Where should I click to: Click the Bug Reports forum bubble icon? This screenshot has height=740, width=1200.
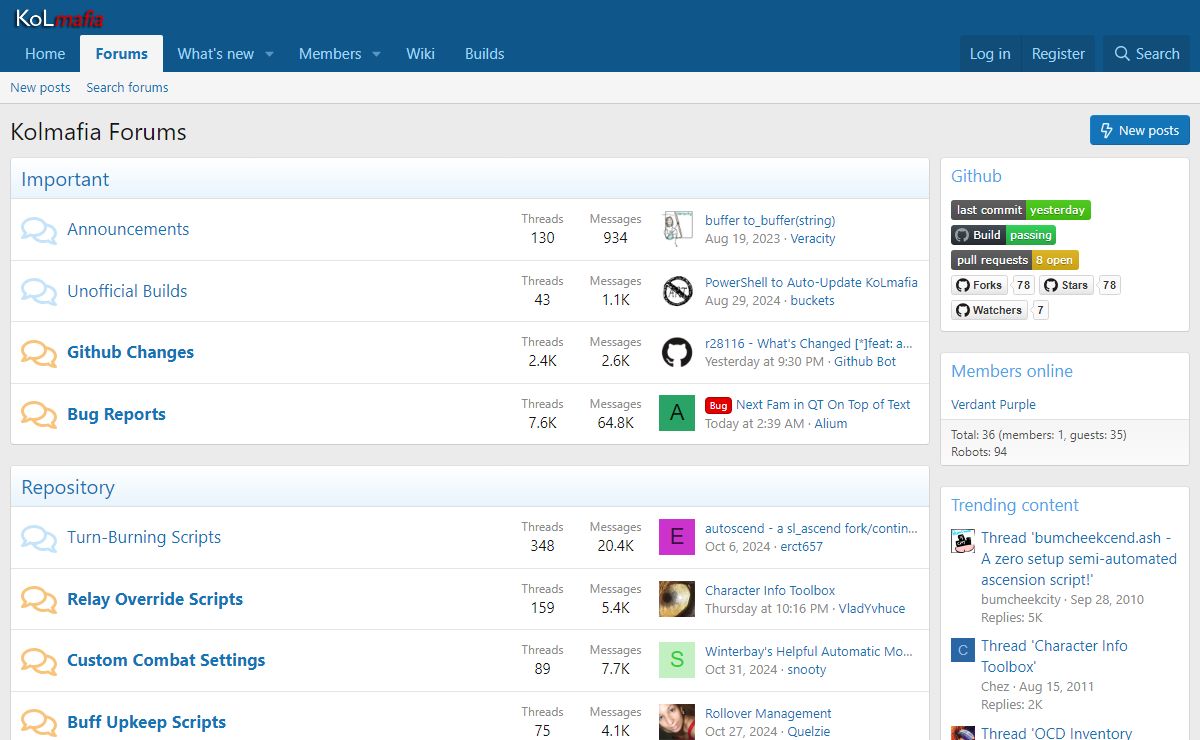click(39, 415)
